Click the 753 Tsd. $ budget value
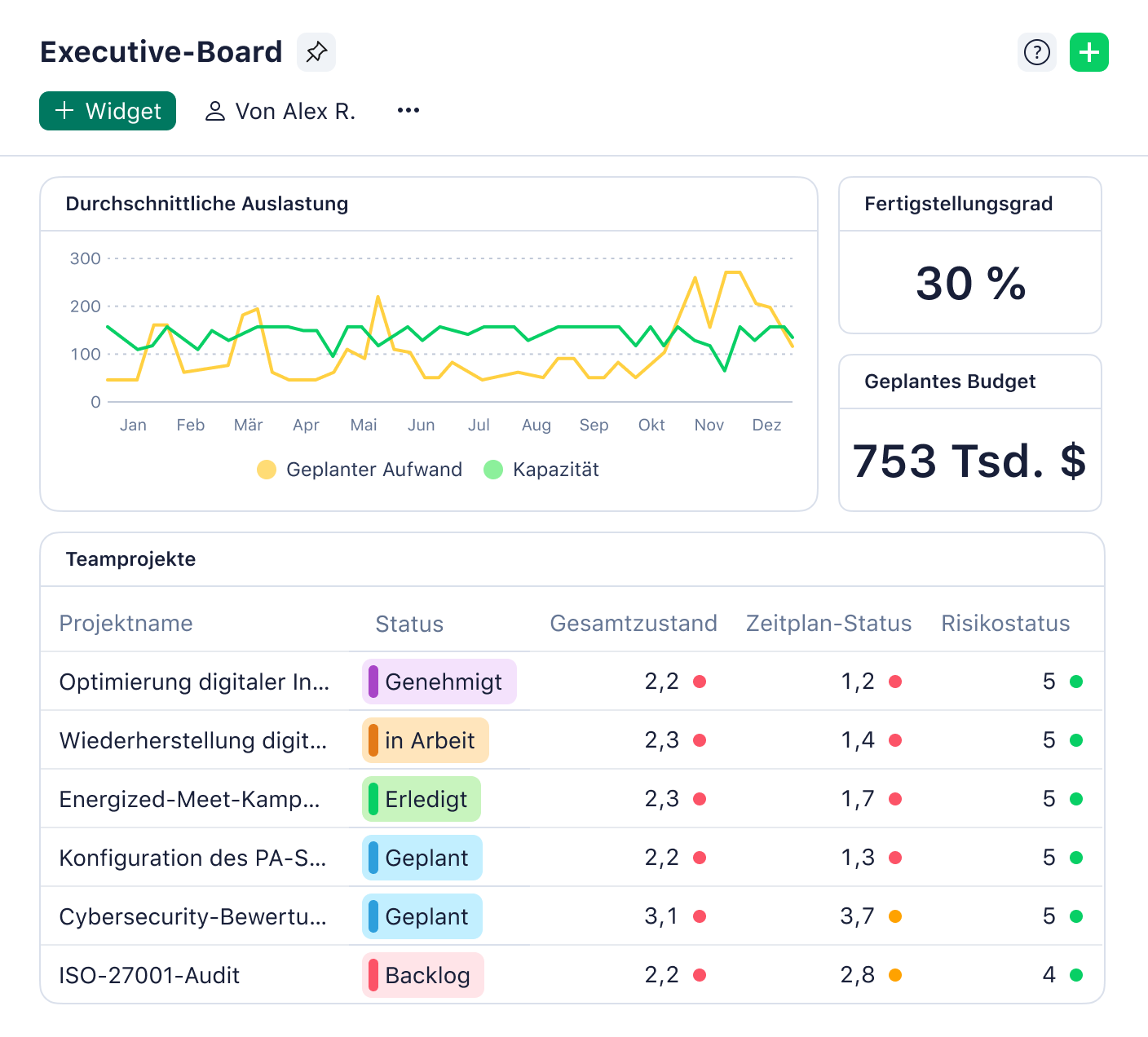This screenshot has width=1148, height=1037. pyautogui.click(x=969, y=461)
